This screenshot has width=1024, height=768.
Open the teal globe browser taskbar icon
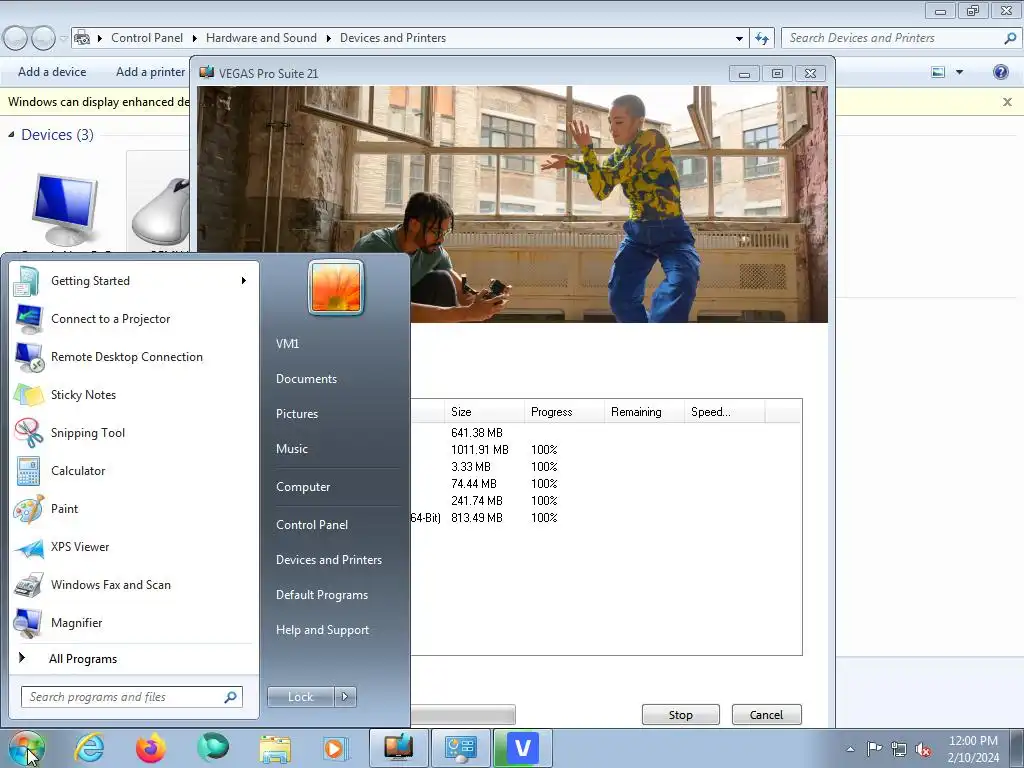[213, 748]
